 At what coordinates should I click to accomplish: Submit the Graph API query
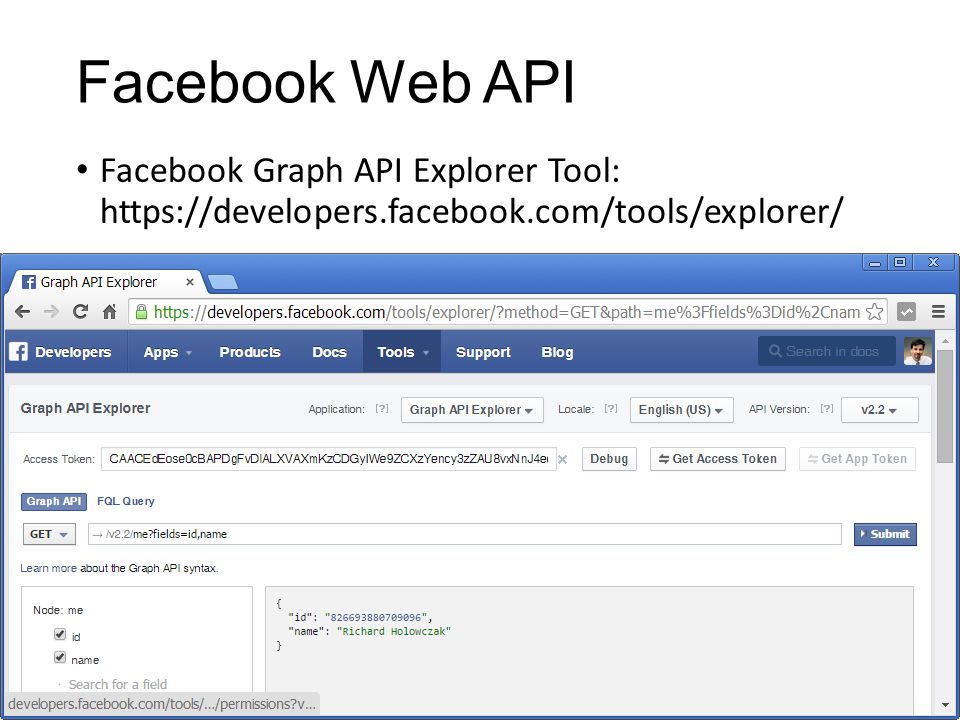[885, 534]
